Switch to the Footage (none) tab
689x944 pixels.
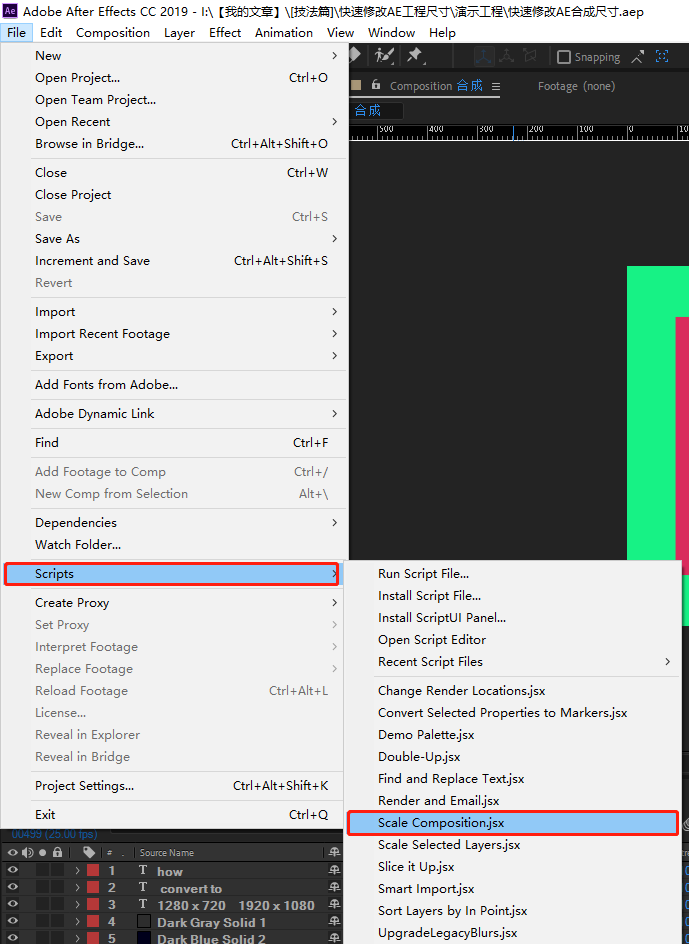[576, 87]
